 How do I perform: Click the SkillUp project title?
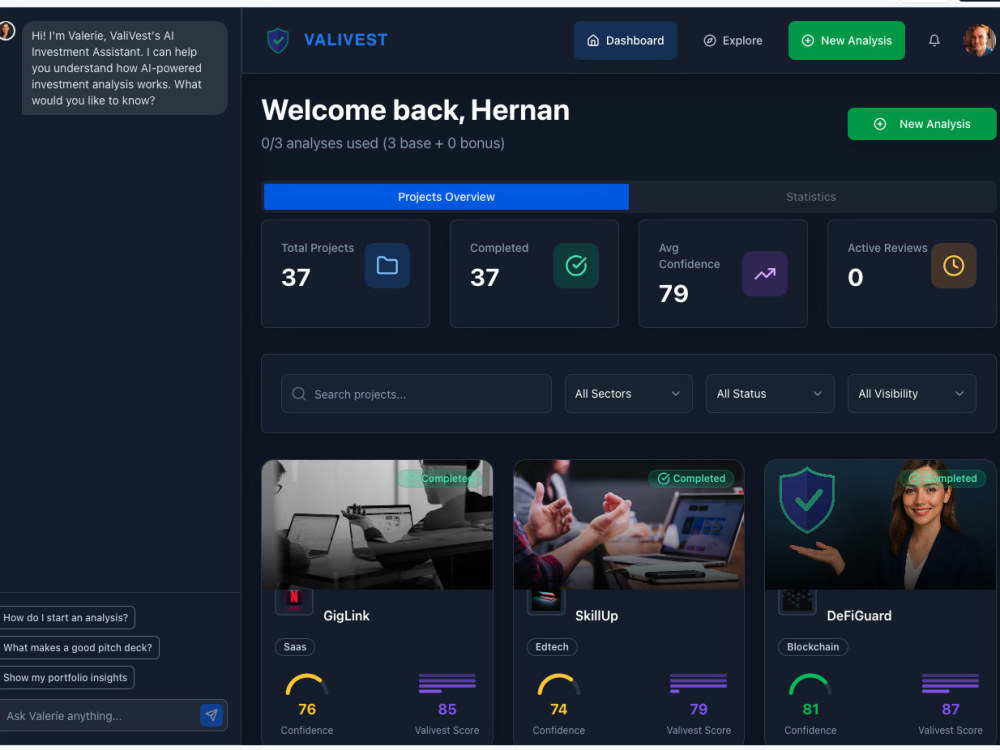pyautogui.click(x=596, y=615)
